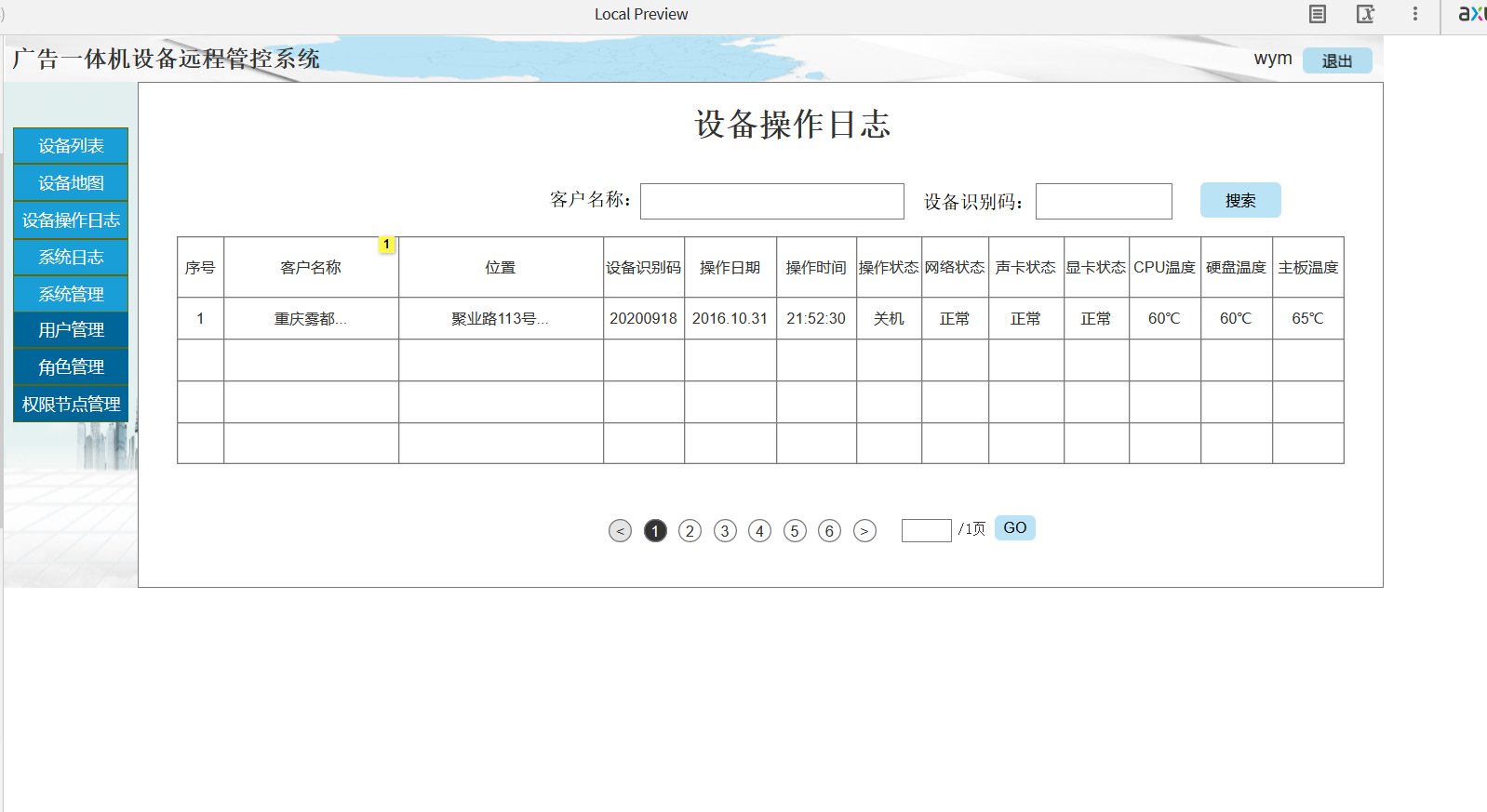Open 角色管理 submenu item
1487x812 pixels.
[x=71, y=367]
